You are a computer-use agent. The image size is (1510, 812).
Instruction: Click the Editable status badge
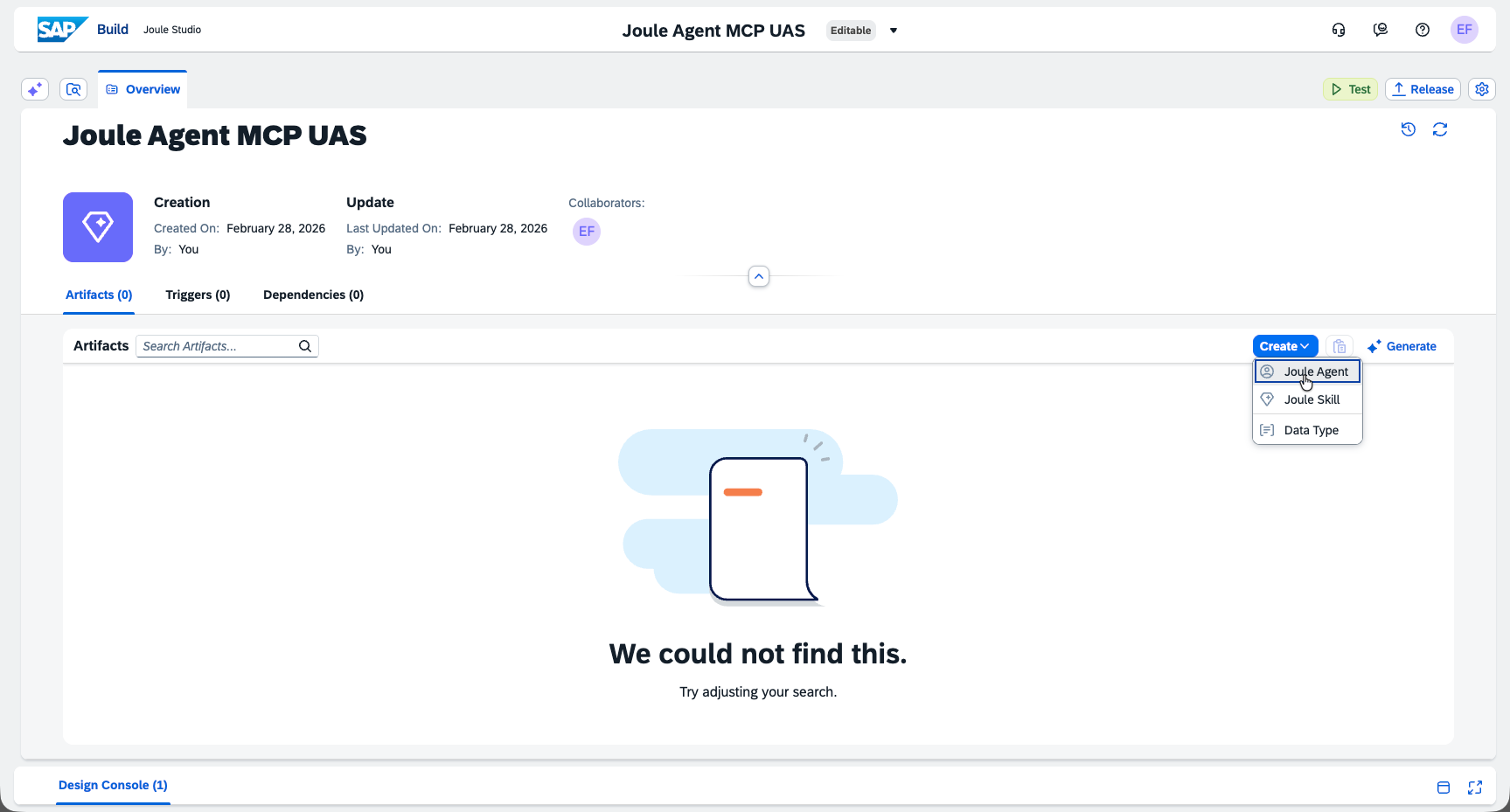click(851, 31)
